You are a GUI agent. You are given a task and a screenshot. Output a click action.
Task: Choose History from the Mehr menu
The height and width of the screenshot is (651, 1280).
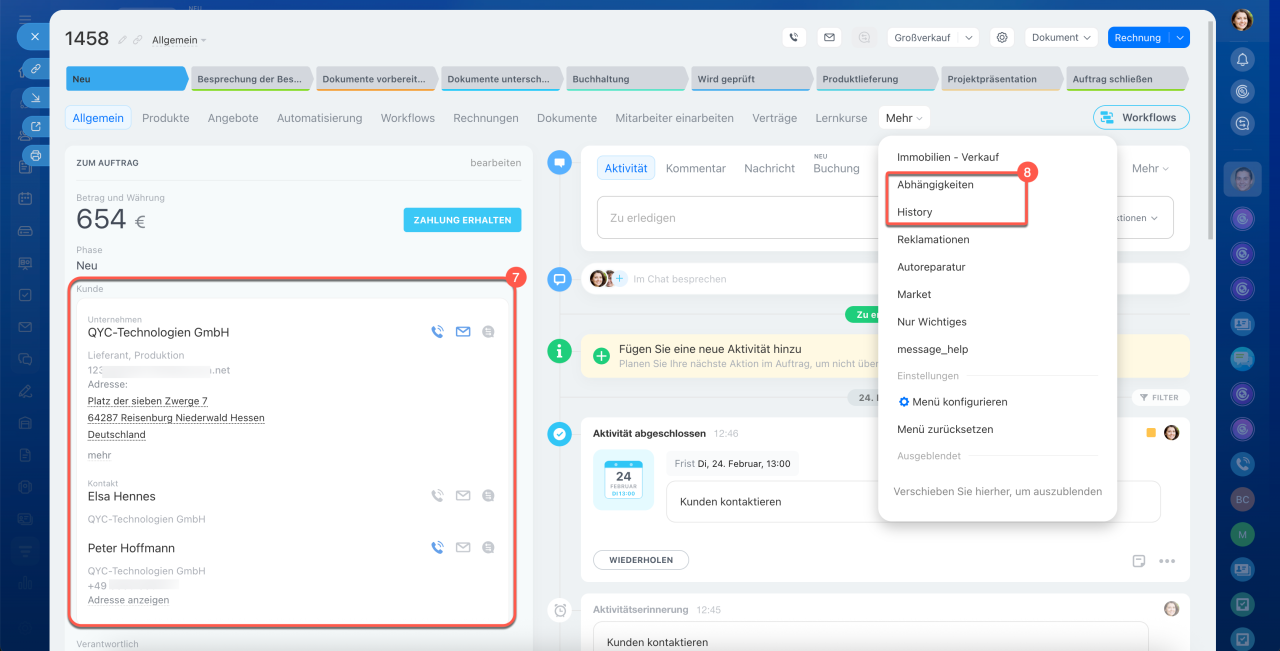[914, 212]
